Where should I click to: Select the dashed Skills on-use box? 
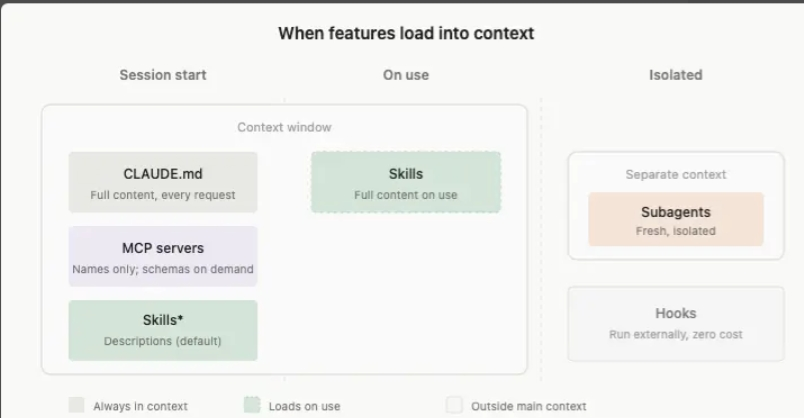(x=406, y=182)
